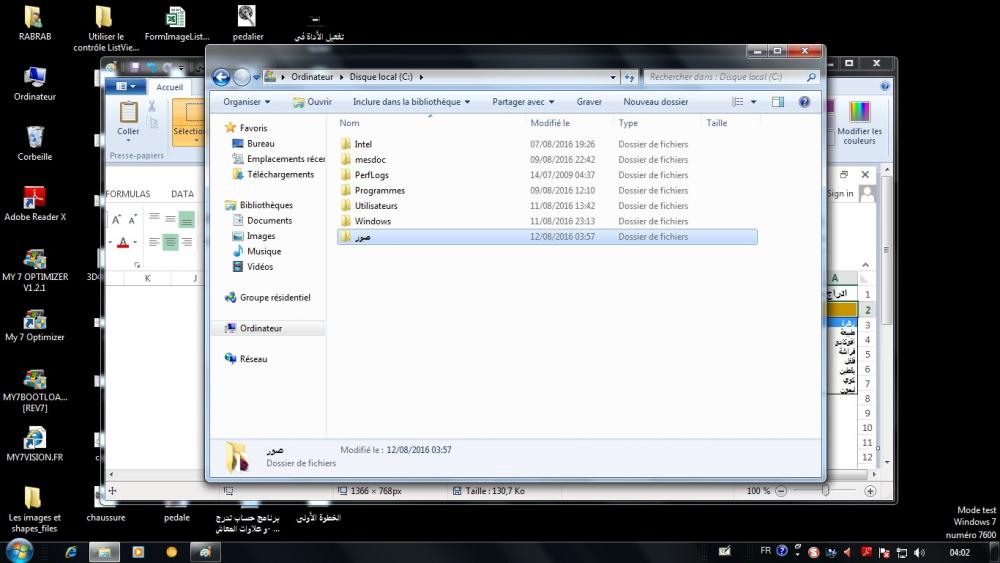
Task: Click increase font size icon in Excel
Action: coord(117,220)
